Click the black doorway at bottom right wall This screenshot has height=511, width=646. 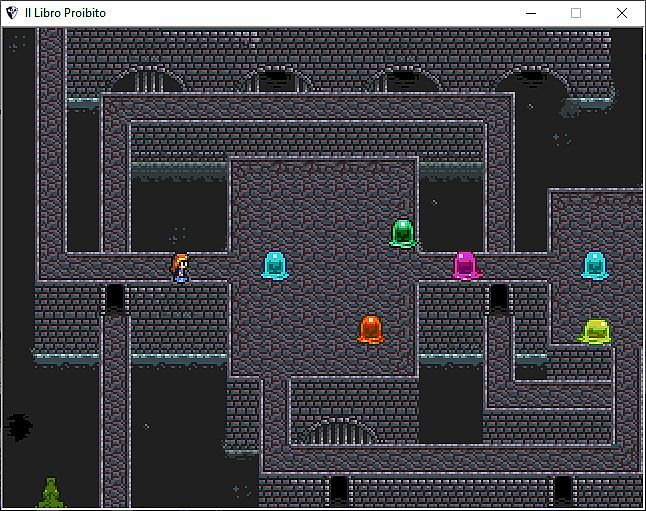tap(563, 490)
